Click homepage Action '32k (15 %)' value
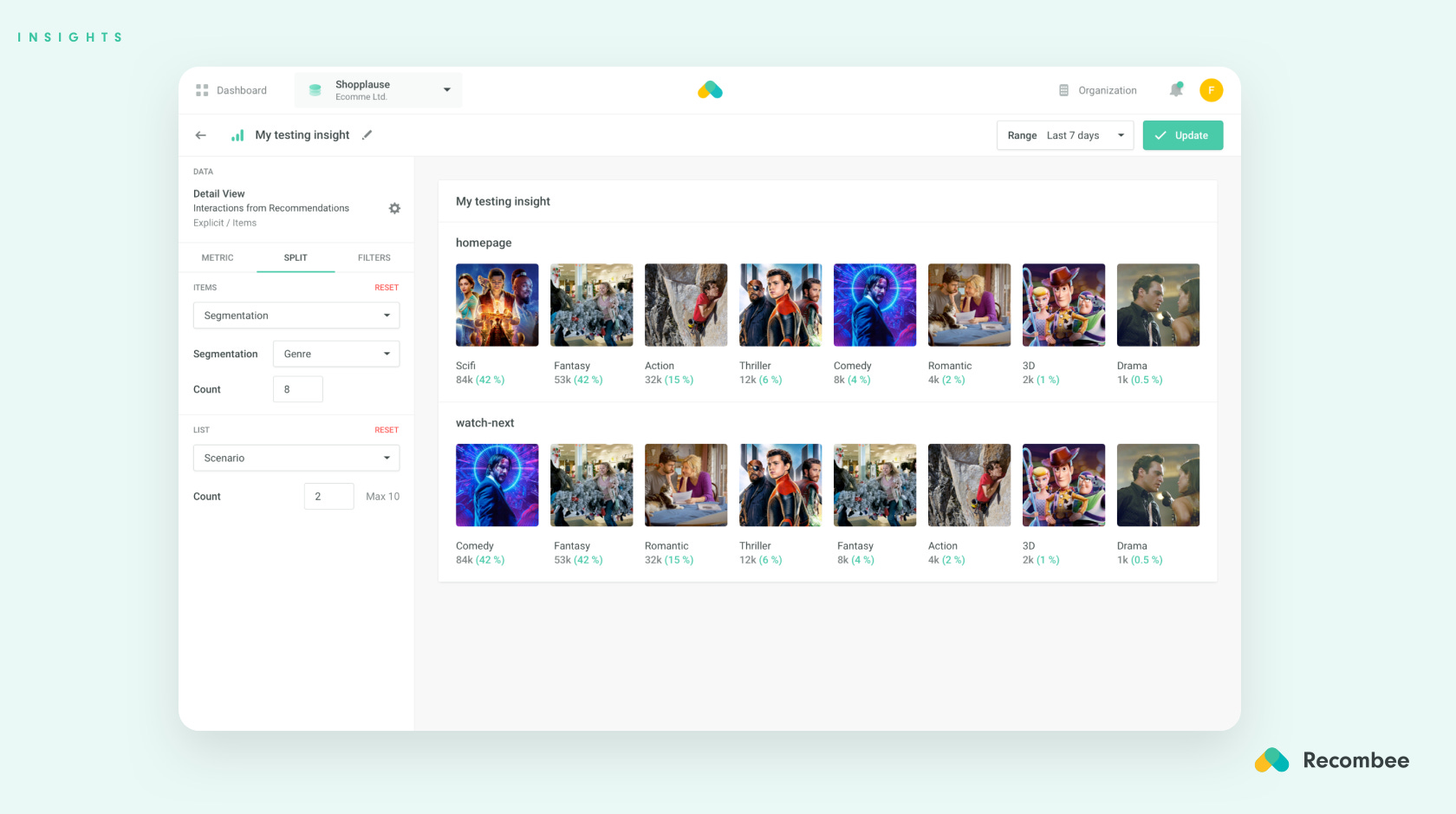Viewport: 1456px width, 814px height. (x=669, y=380)
